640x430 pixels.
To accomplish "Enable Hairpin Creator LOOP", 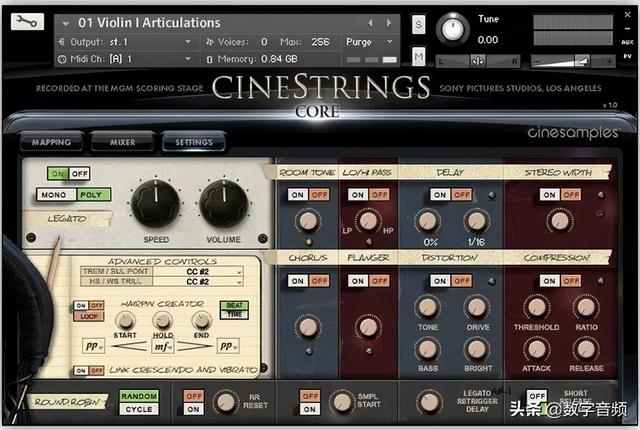I will tap(89, 316).
